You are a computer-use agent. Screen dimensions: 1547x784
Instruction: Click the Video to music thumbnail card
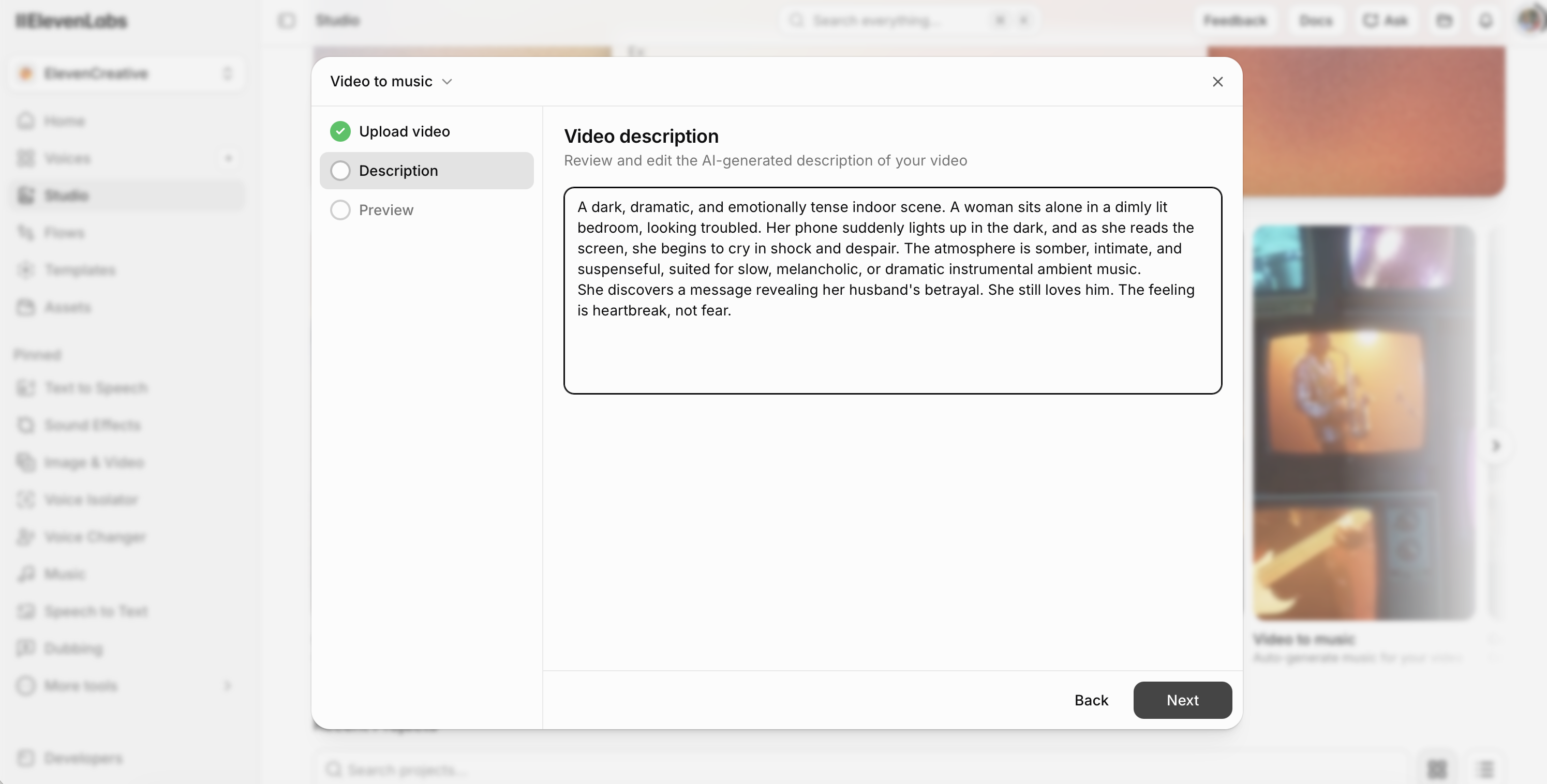(1363, 423)
